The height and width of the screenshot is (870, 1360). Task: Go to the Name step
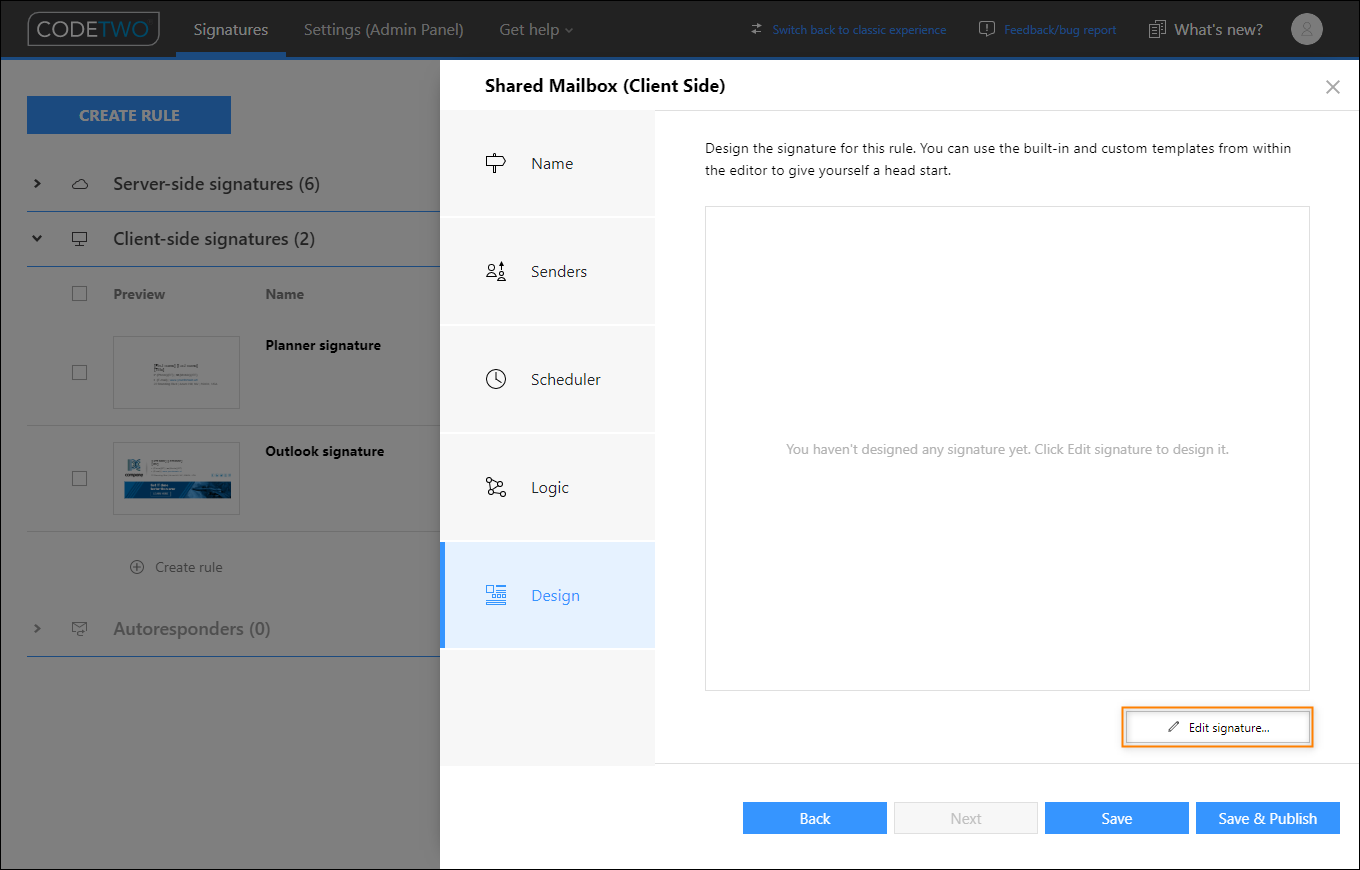547,163
